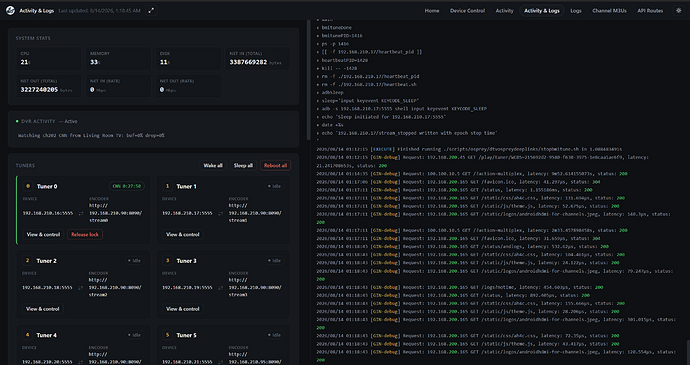This screenshot has height=365, width=690.
Task: Click the 'echo Sleep initiated for 192.168.210.17:5555' log line
Action: point(382,117)
